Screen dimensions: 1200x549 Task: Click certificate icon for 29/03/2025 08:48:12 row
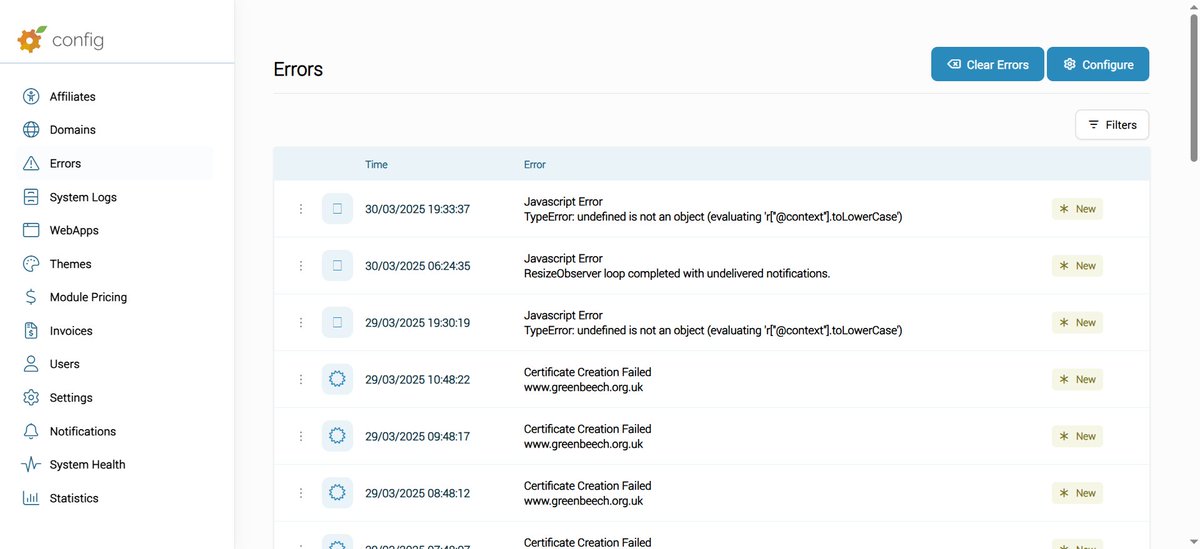pos(337,493)
